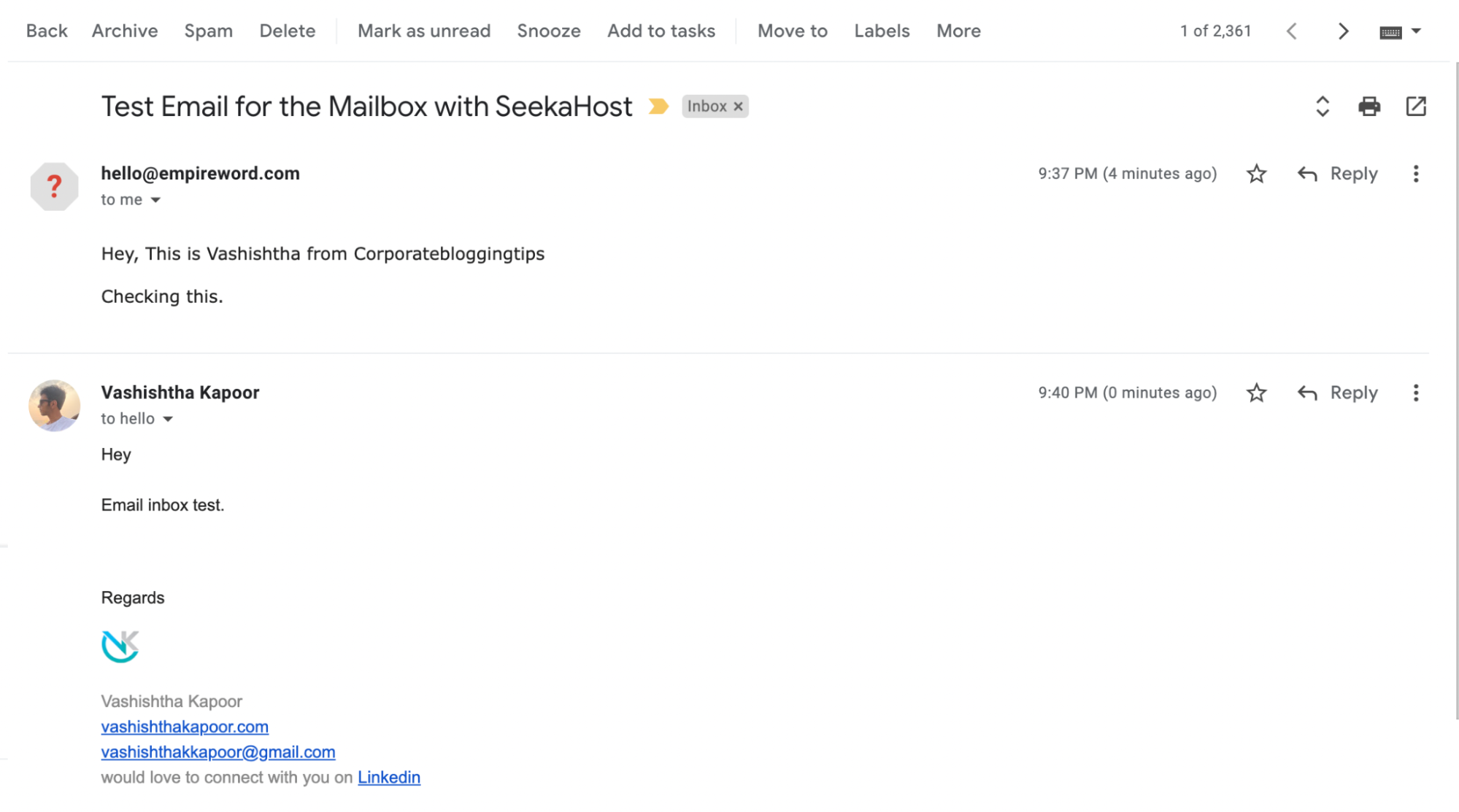Image resolution: width=1459 pixels, height=812 pixels.
Task: Expand the 'to me' recipient dropdown
Action: tap(155, 199)
